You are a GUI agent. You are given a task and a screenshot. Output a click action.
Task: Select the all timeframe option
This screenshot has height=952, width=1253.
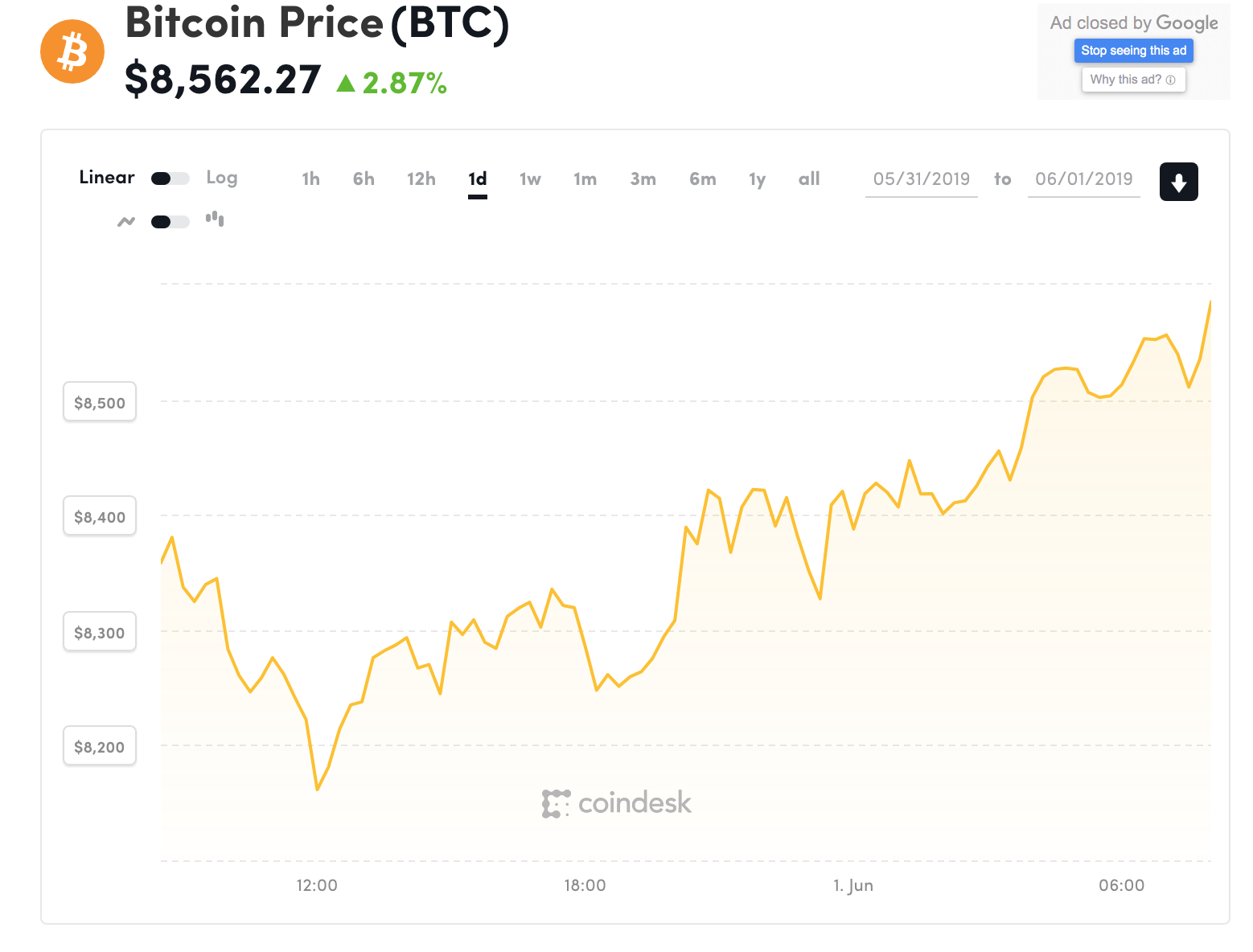[x=808, y=179]
